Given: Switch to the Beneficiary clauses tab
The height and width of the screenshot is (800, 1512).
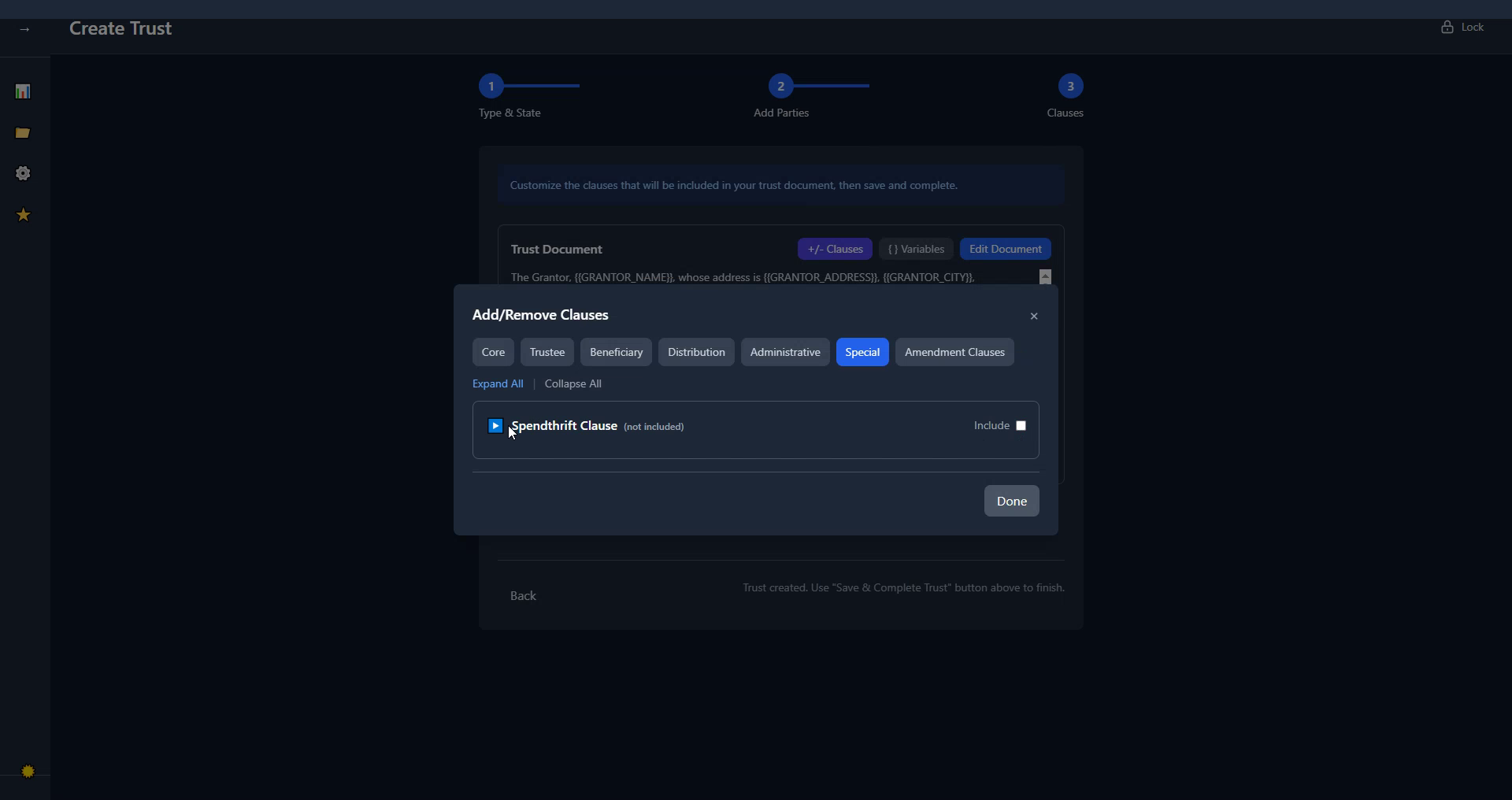Looking at the screenshot, I should click(x=616, y=352).
